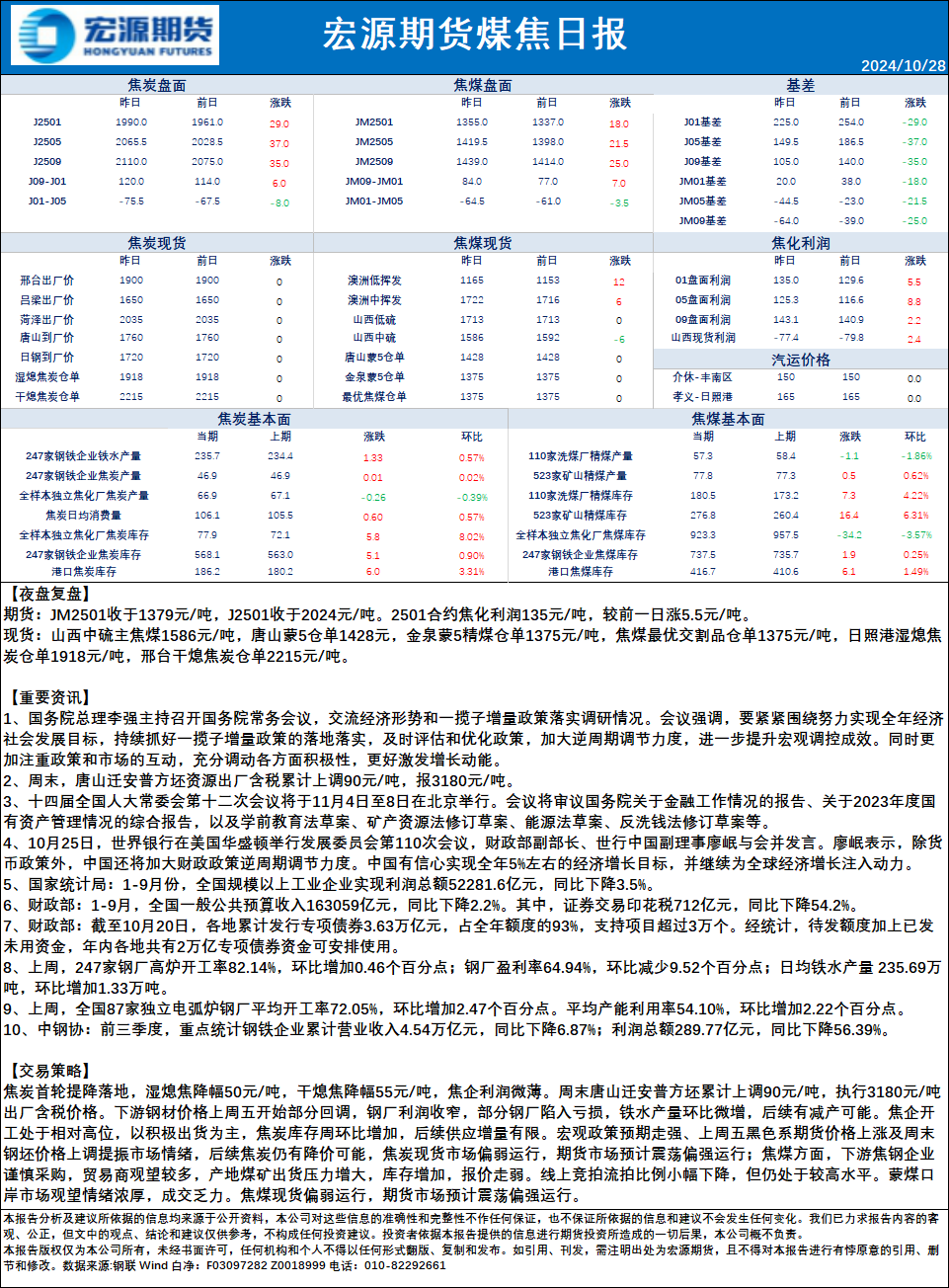Select the J2509 contract row label

[x=47, y=162]
